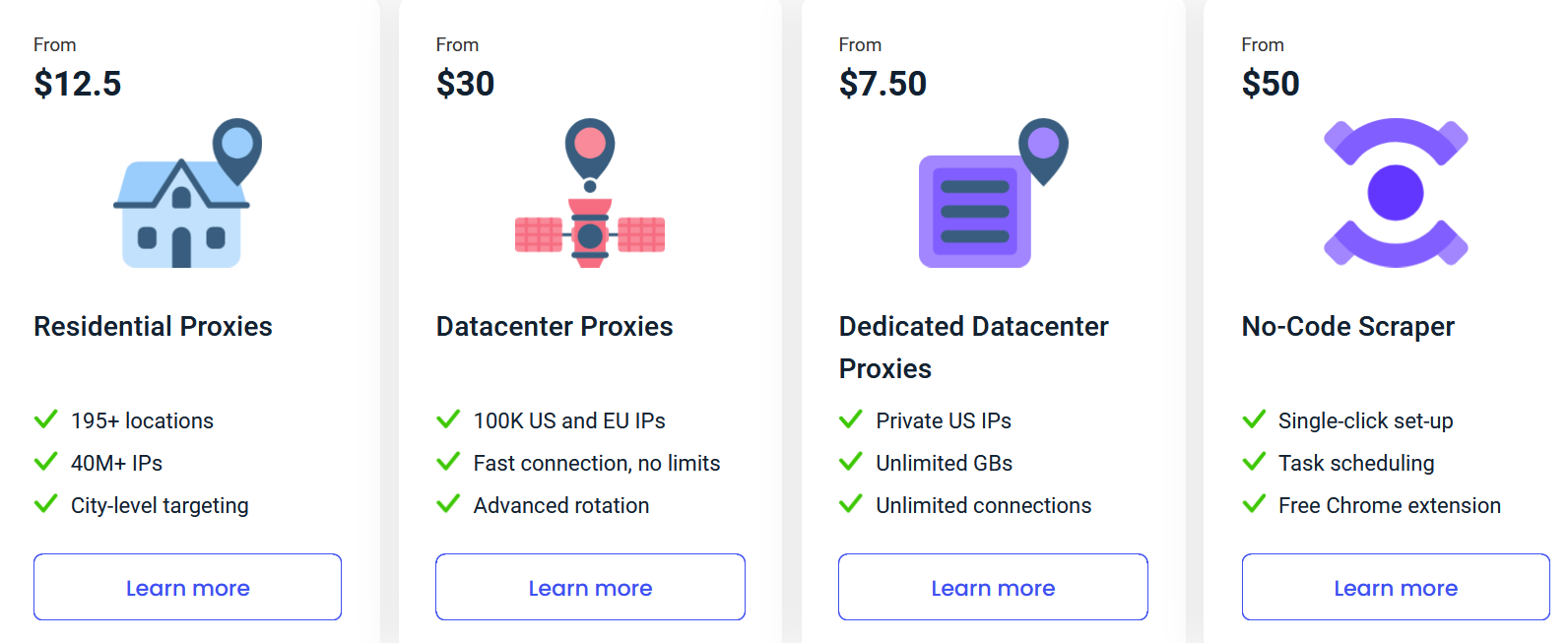Click checkmark beside Advanced rotation
Screen dimensions: 1568x643
pos(448,505)
